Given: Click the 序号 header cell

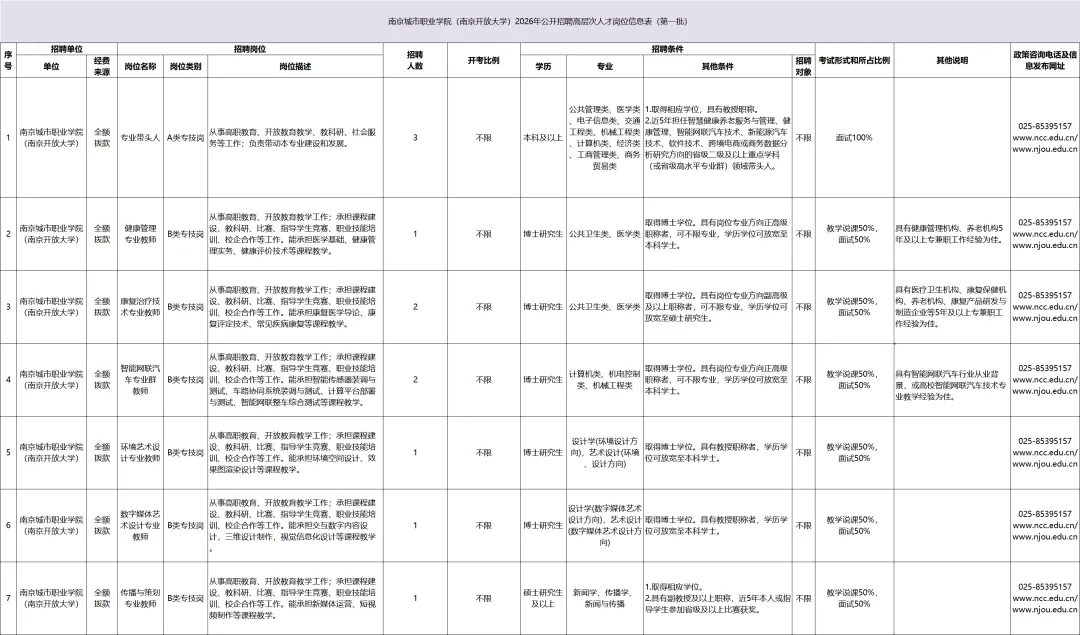Looking at the screenshot, I should pos(8,60).
